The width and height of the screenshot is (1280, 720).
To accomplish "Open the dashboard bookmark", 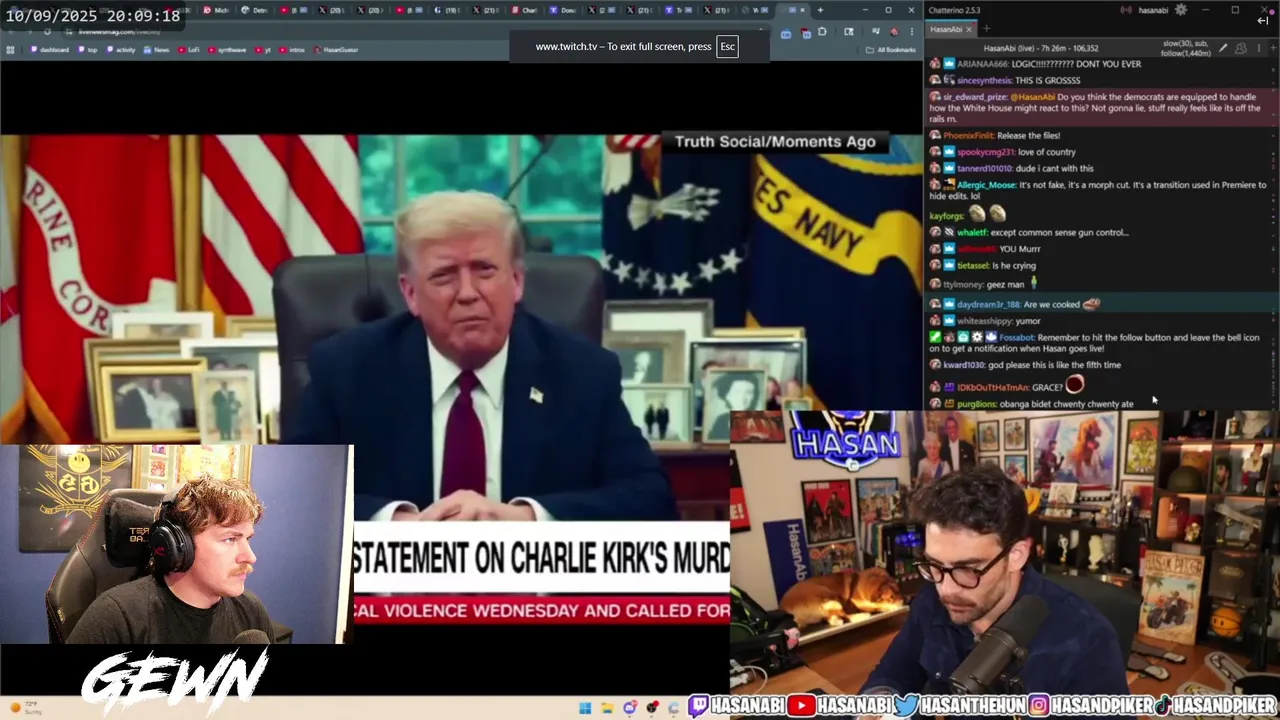I will (x=50, y=49).
